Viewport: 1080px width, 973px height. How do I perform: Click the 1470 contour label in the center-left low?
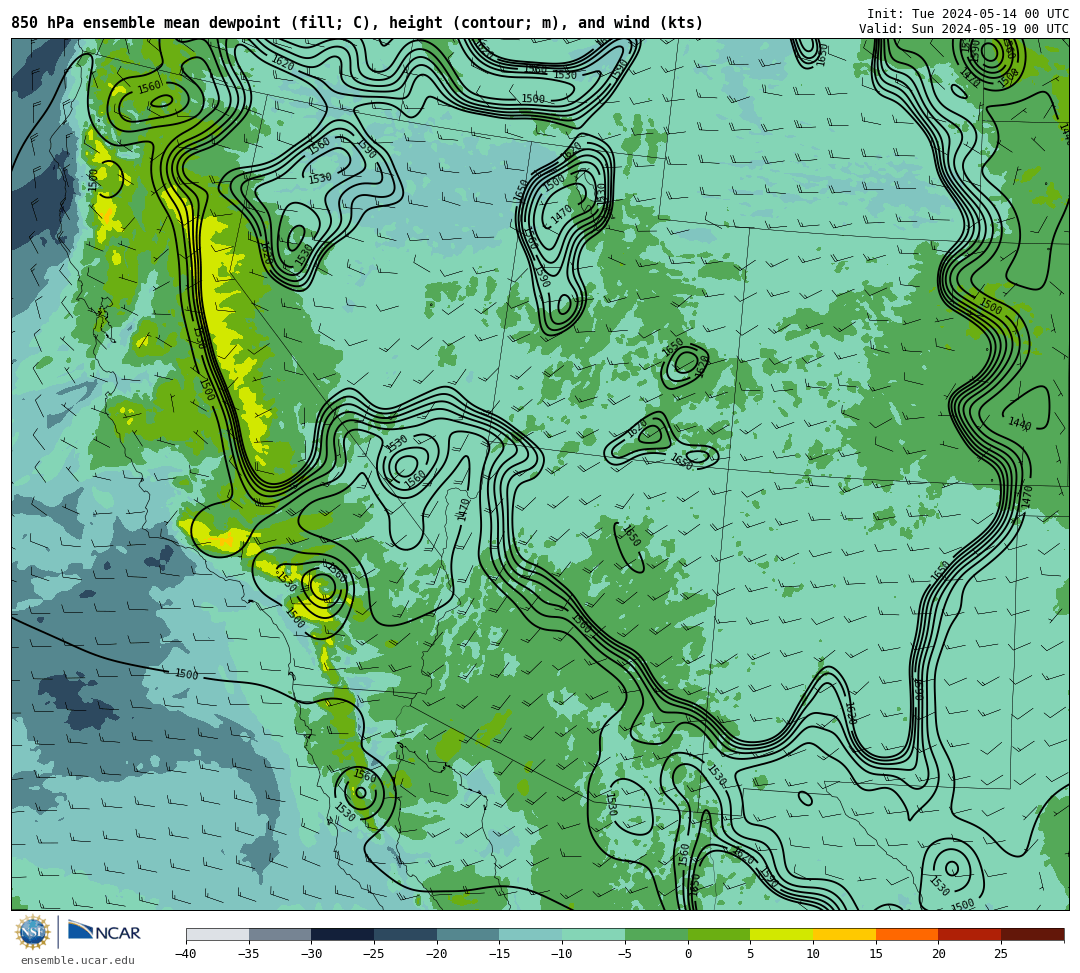point(464,510)
